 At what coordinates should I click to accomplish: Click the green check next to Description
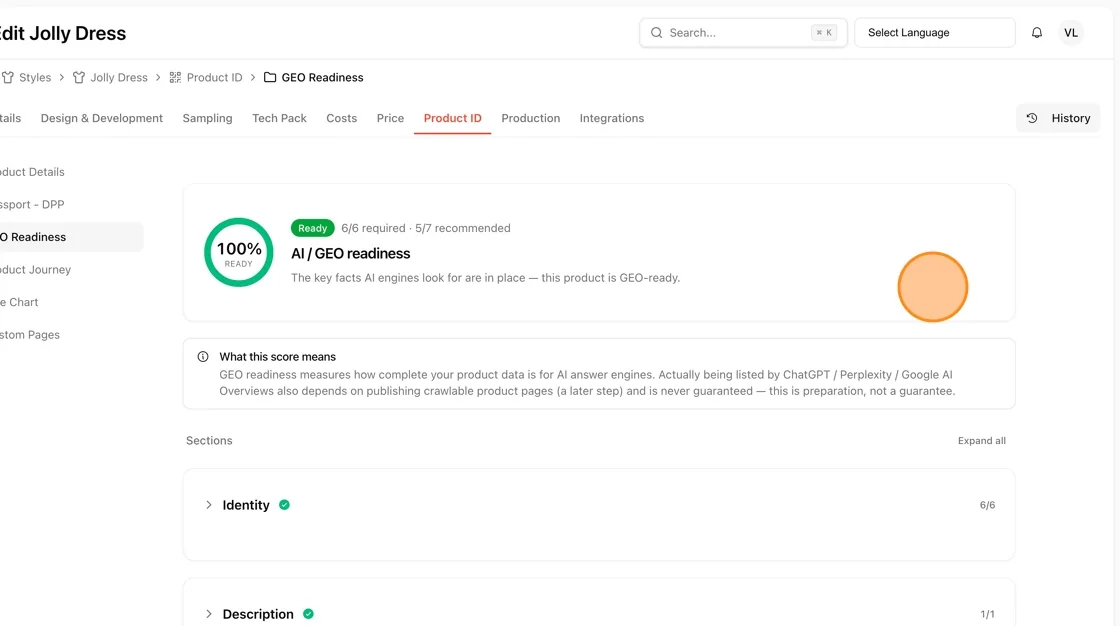309,614
